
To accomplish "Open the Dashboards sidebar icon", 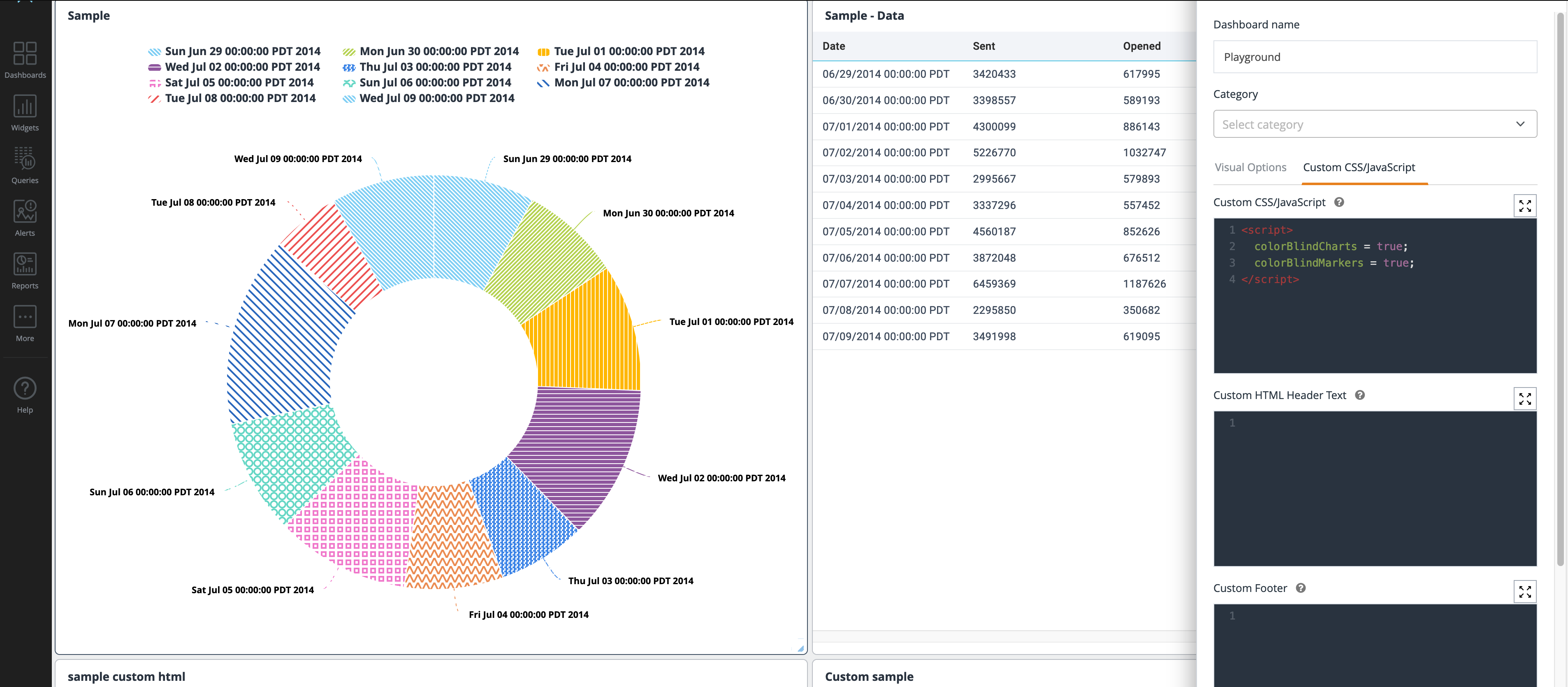I will (x=25, y=60).
